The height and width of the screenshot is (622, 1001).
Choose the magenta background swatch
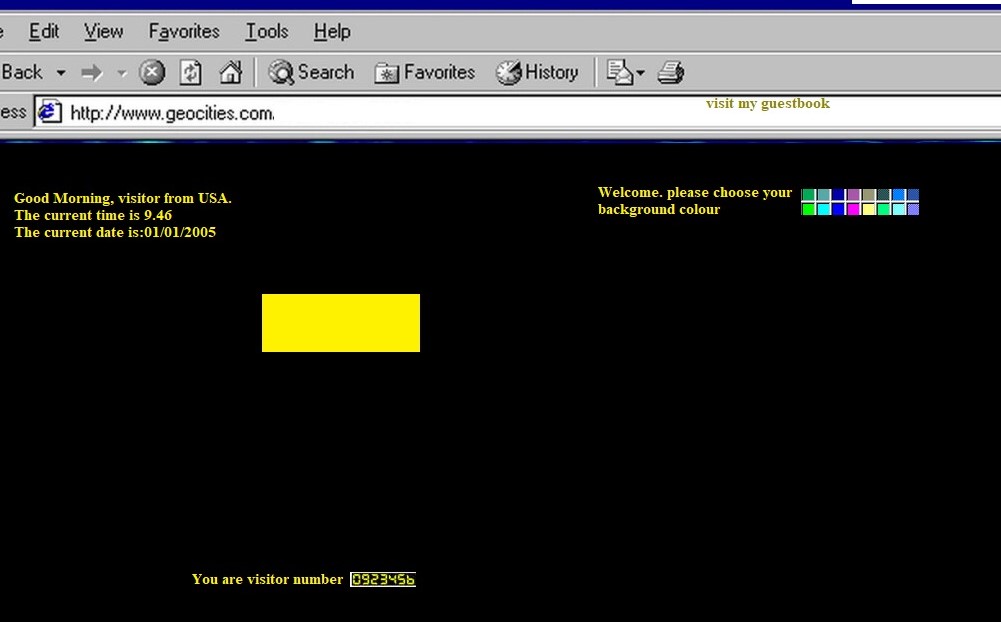coord(853,209)
